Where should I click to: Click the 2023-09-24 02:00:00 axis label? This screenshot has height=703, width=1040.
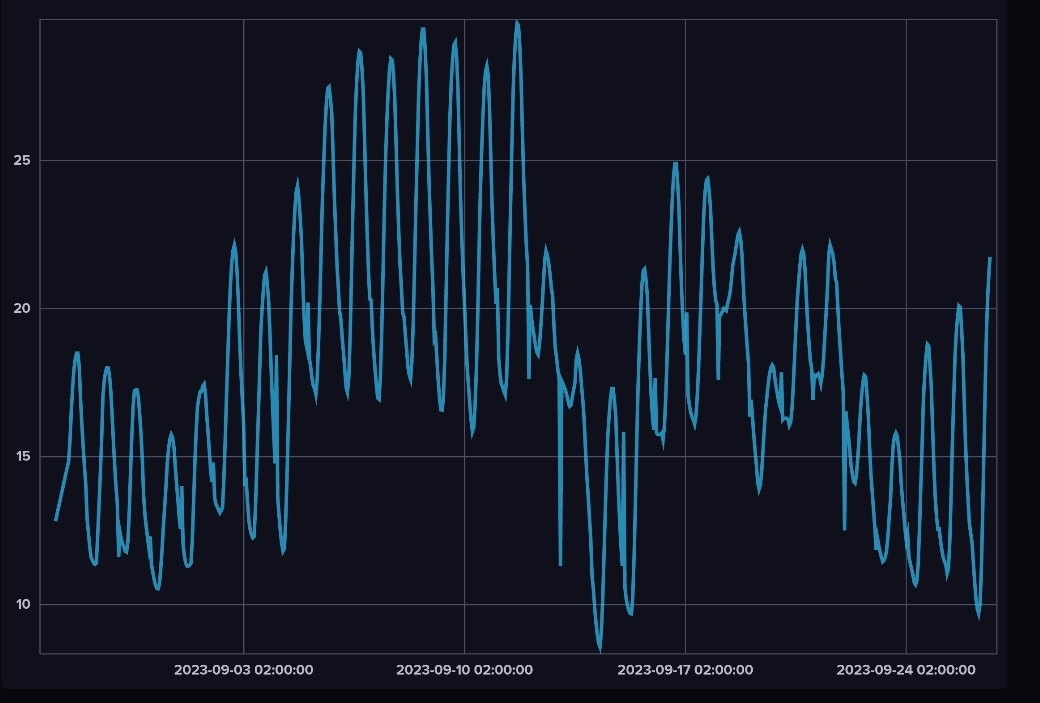(906, 670)
